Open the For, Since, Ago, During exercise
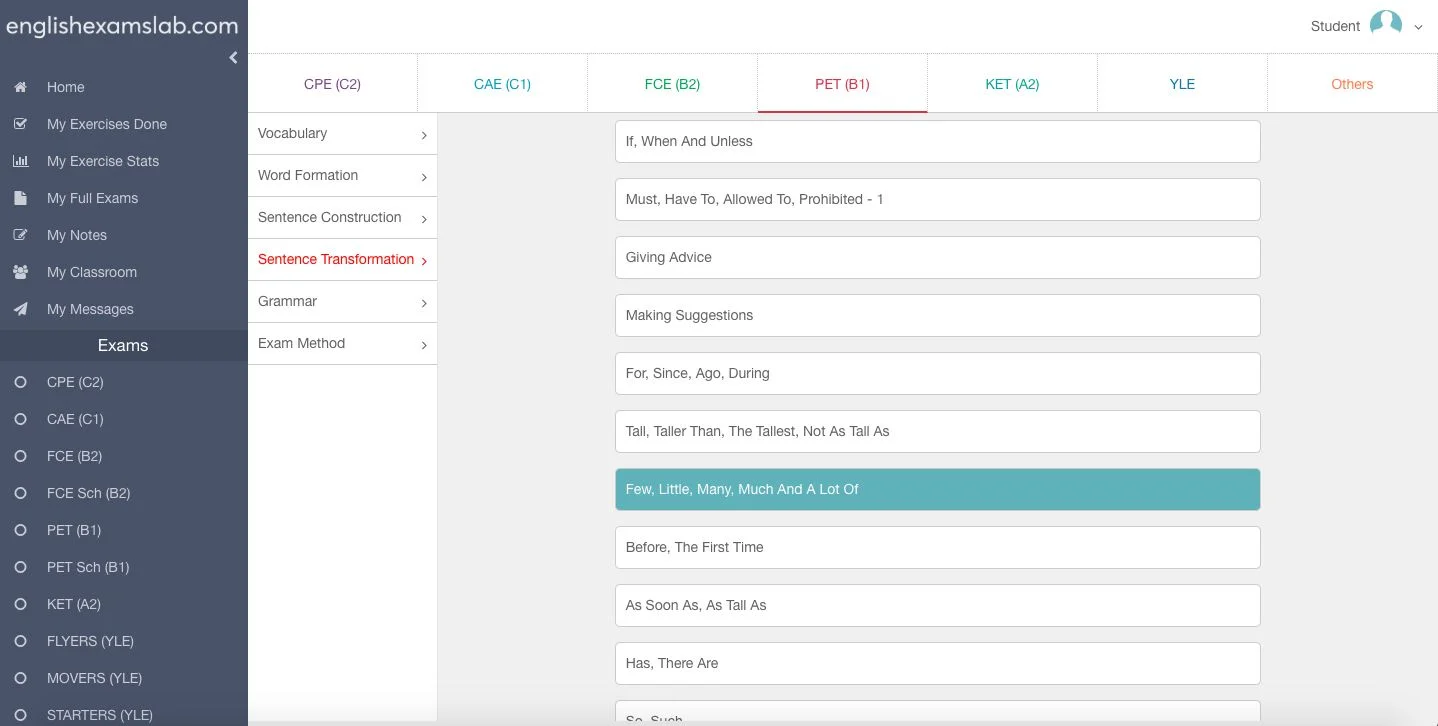Image resolution: width=1438 pixels, height=726 pixels. [x=937, y=373]
